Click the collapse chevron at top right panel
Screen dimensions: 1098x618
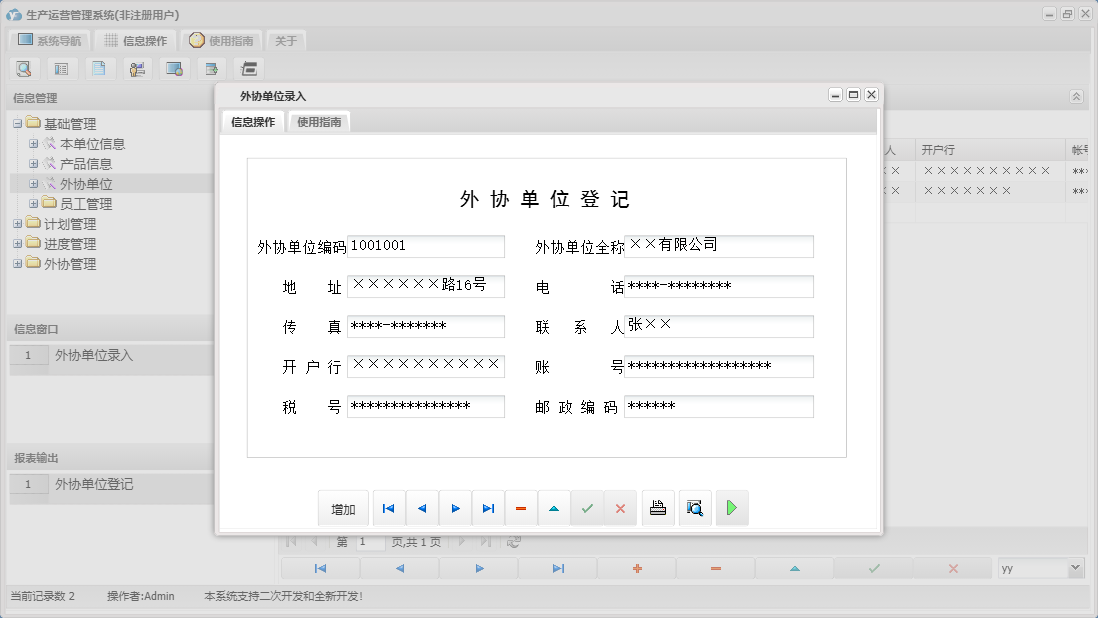point(1076,97)
